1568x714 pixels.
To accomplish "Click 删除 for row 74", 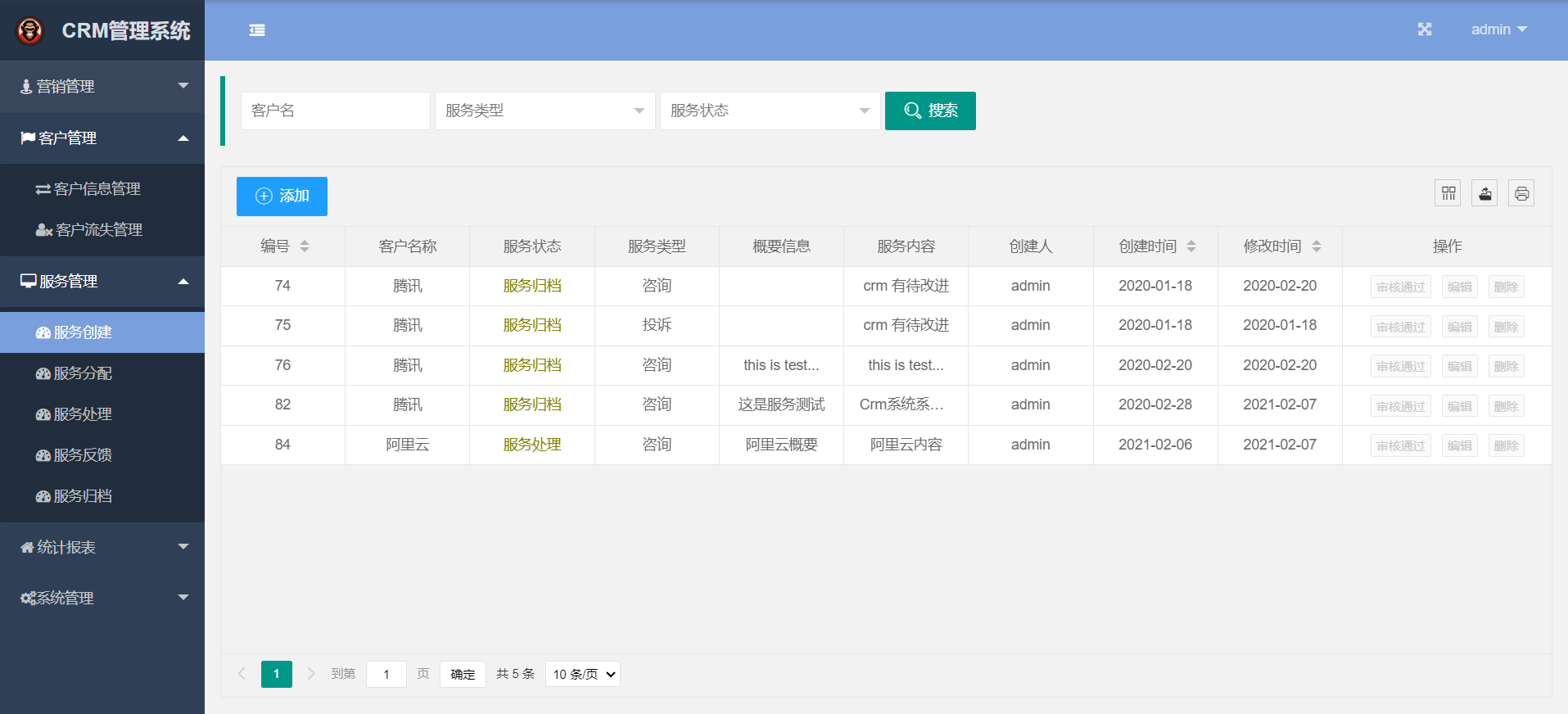I will coord(1506,287).
